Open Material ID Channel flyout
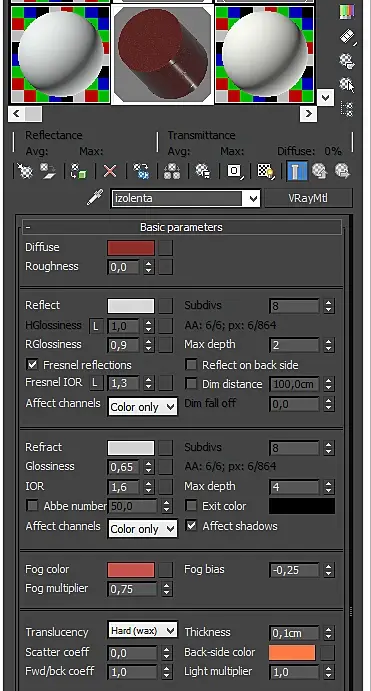Viewport: 371px width, 691px height. 235,171
